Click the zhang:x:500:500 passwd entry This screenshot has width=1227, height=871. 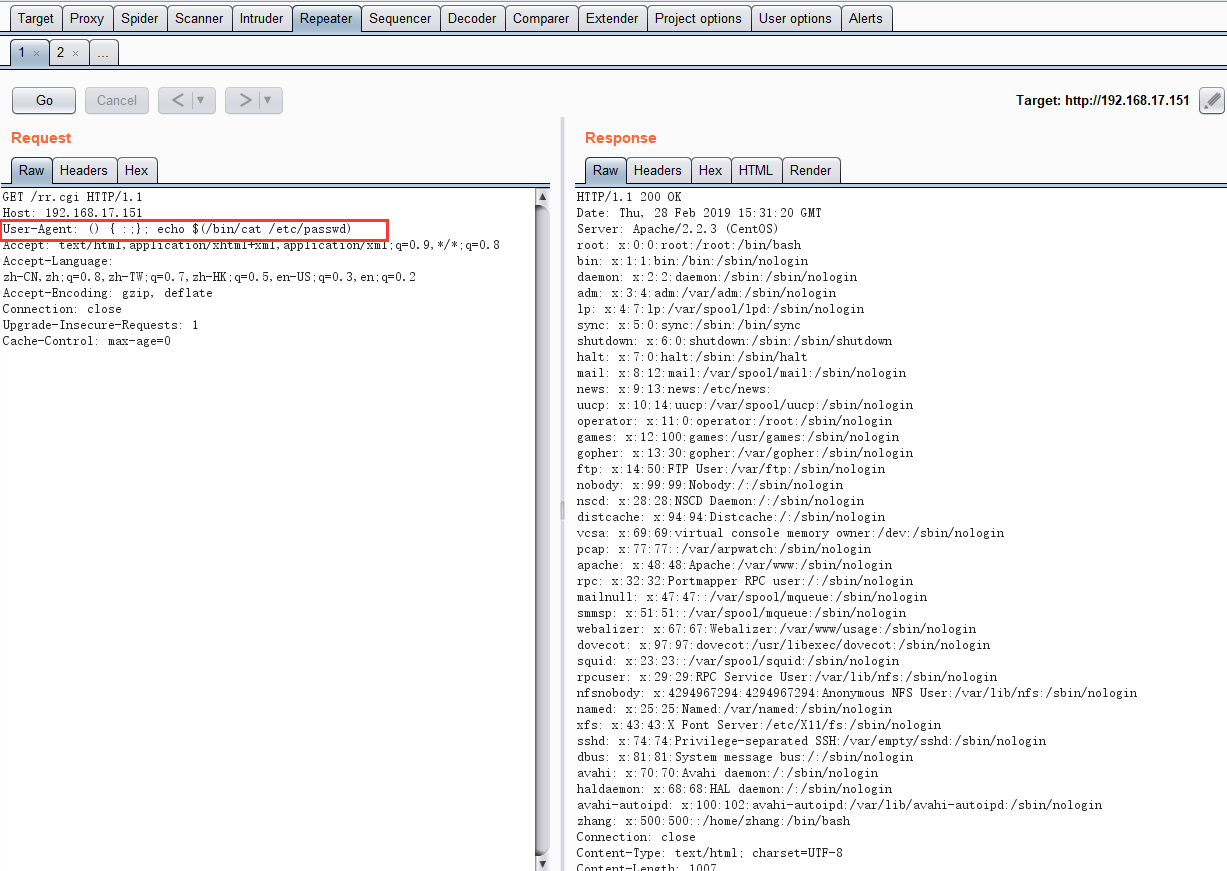[713, 821]
